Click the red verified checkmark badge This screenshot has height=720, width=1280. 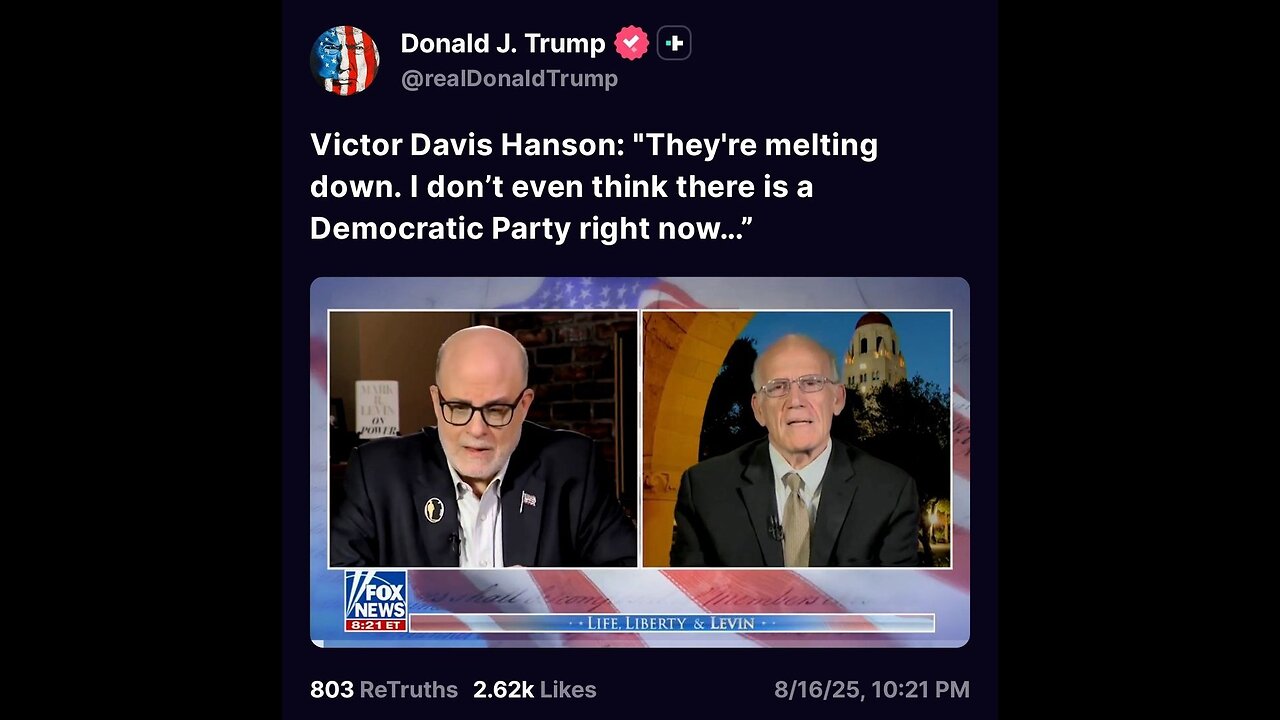[631, 43]
